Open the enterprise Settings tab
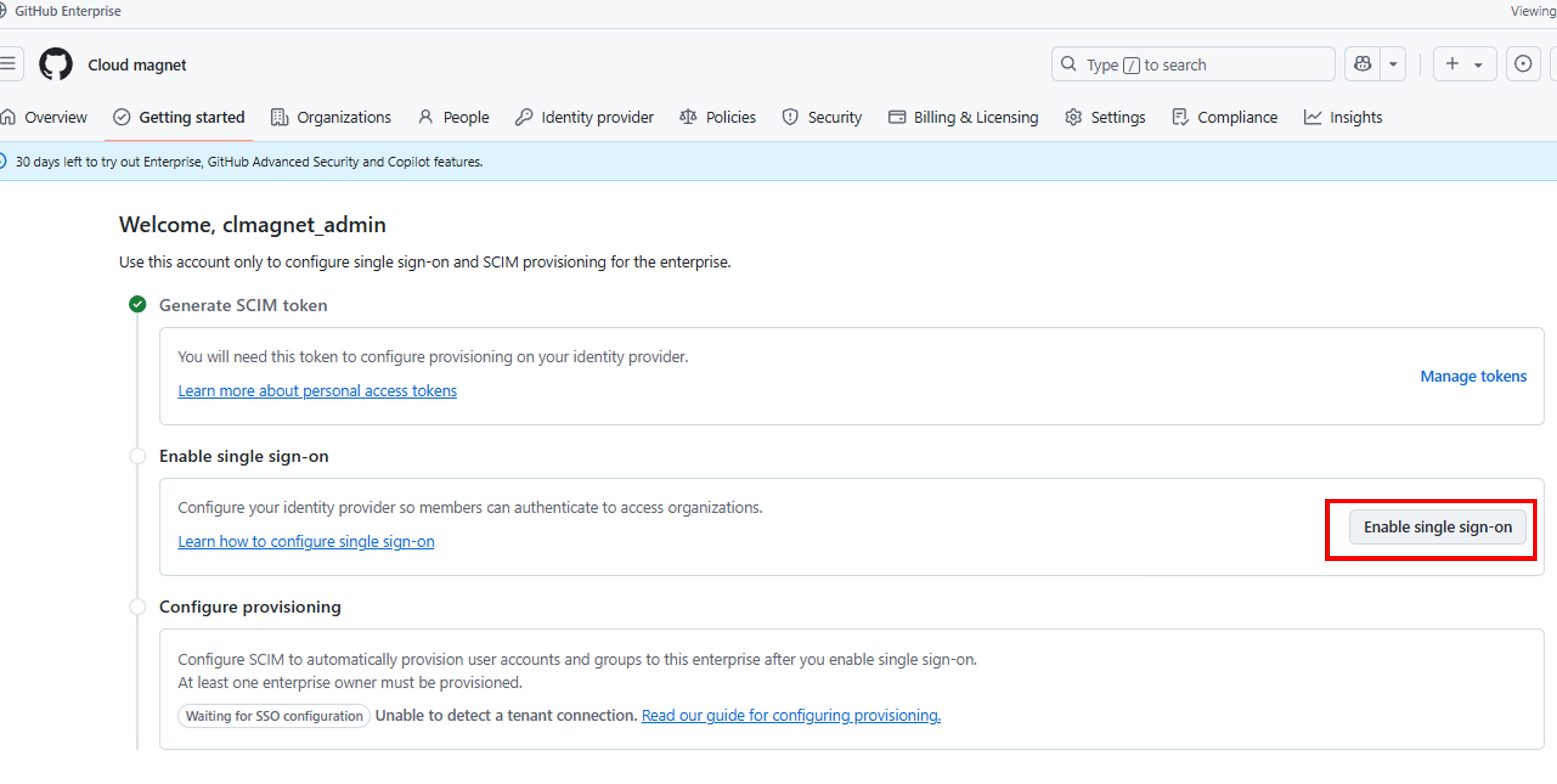The width and height of the screenshot is (1557, 784). point(1105,117)
